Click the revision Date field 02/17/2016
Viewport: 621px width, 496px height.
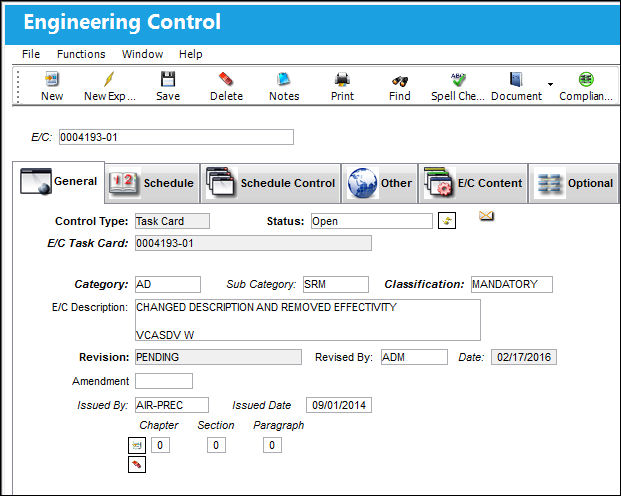[524, 357]
